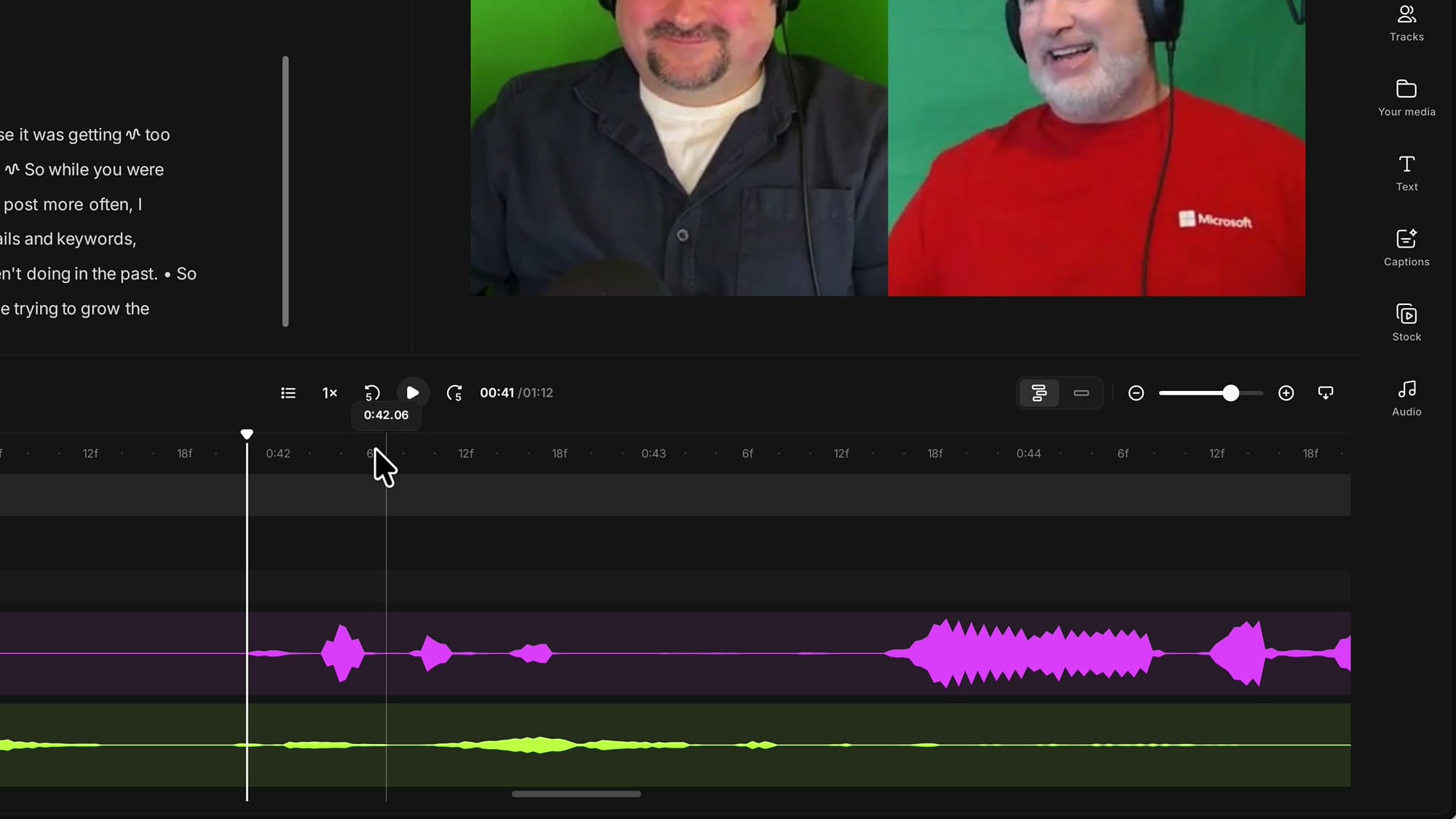Click transcript text "it was getting"
The width and height of the screenshot is (1456, 819).
click(70, 135)
